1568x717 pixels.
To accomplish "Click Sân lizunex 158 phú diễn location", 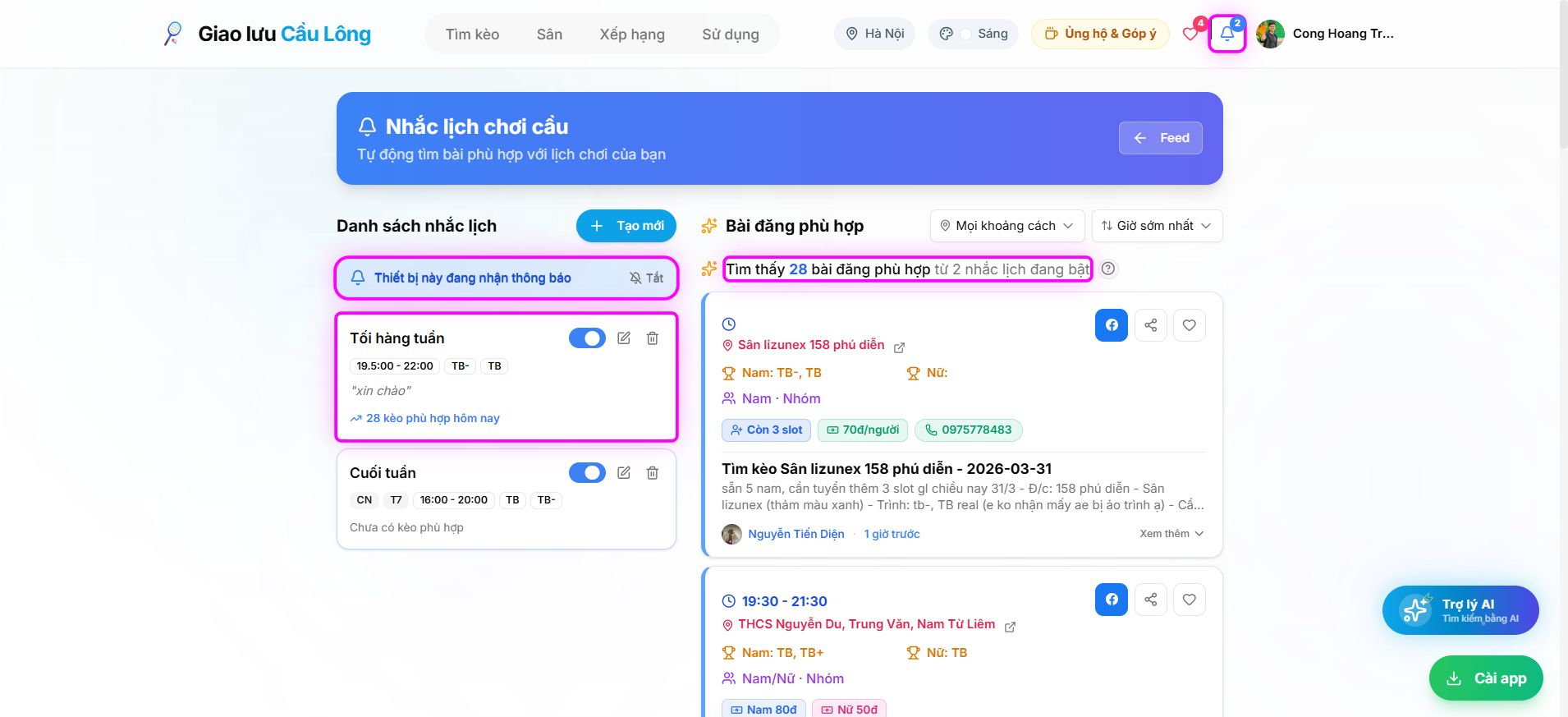I will (x=811, y=345).
